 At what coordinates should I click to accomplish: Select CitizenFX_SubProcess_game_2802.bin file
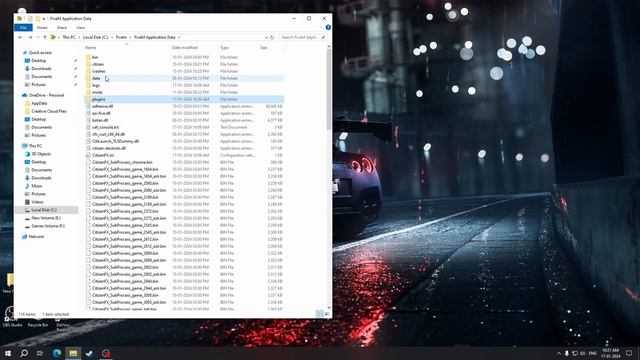(125, 267)
